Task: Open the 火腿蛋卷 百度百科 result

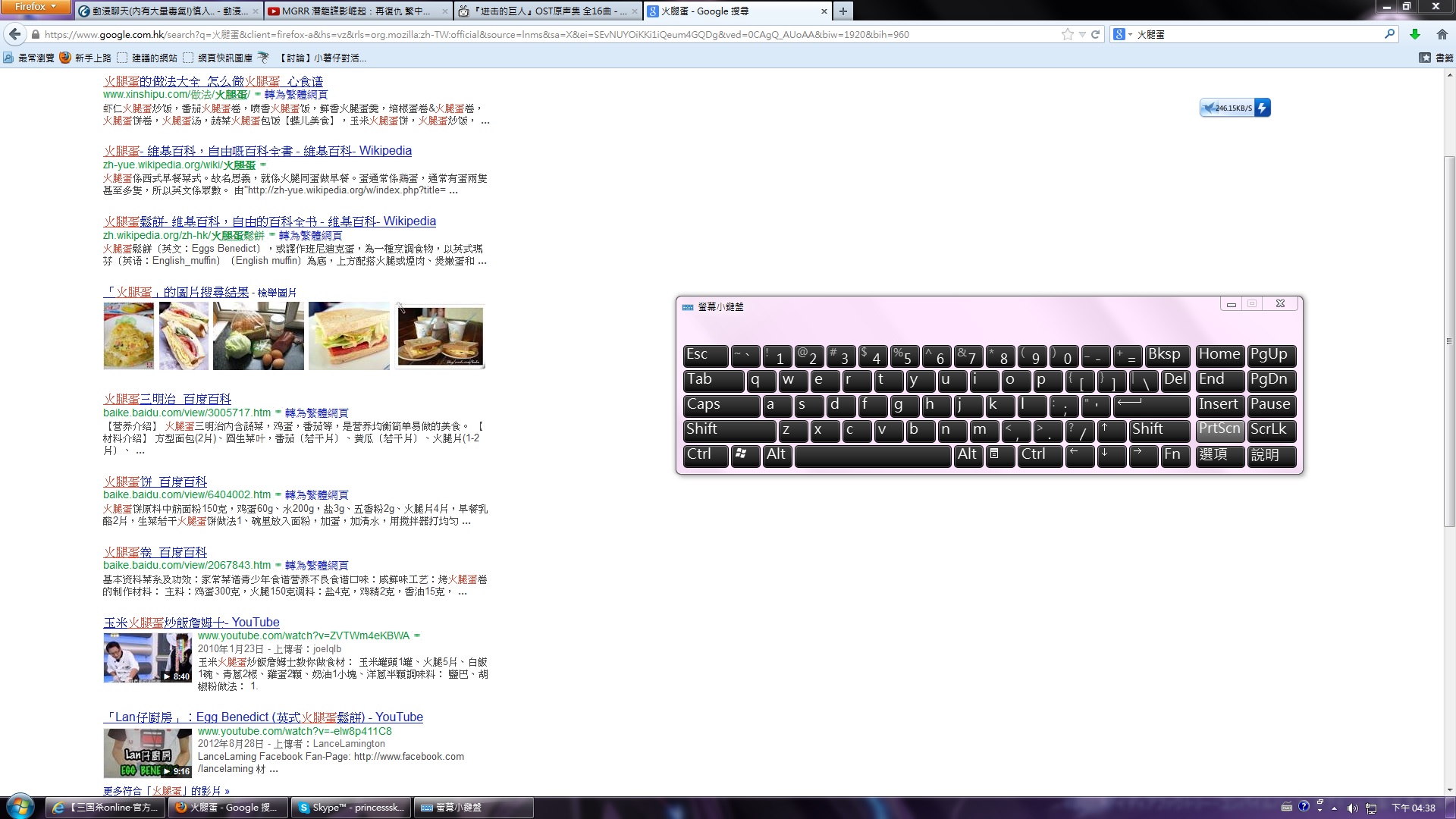Action: point(155,552)
